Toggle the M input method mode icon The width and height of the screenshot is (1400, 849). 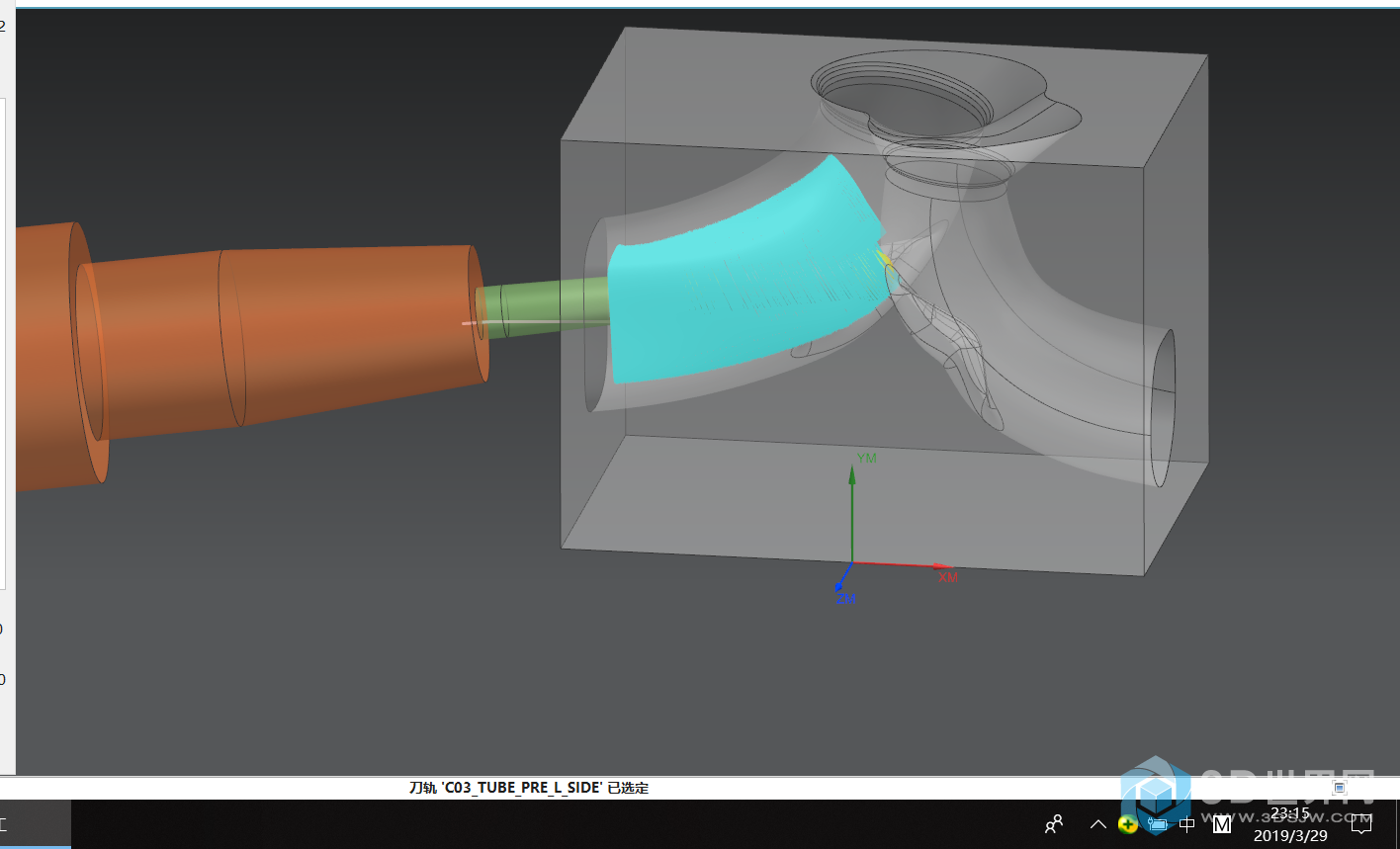1222,823
